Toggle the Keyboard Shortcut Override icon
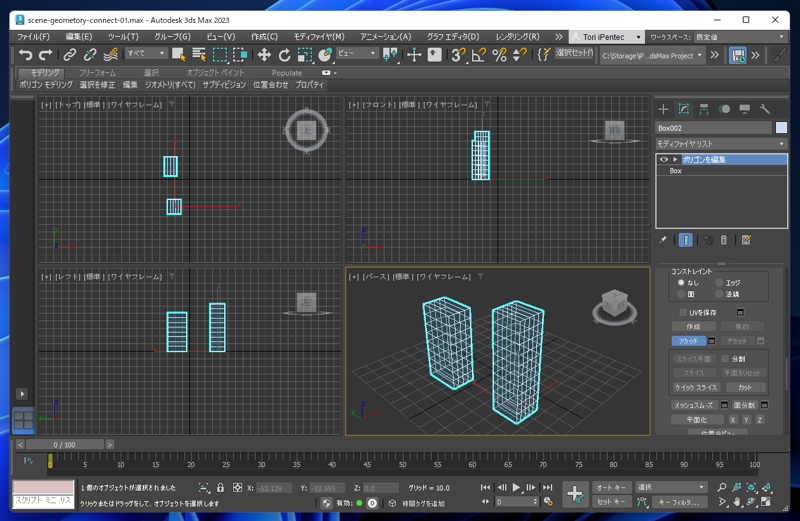 [x=434, y=54]
